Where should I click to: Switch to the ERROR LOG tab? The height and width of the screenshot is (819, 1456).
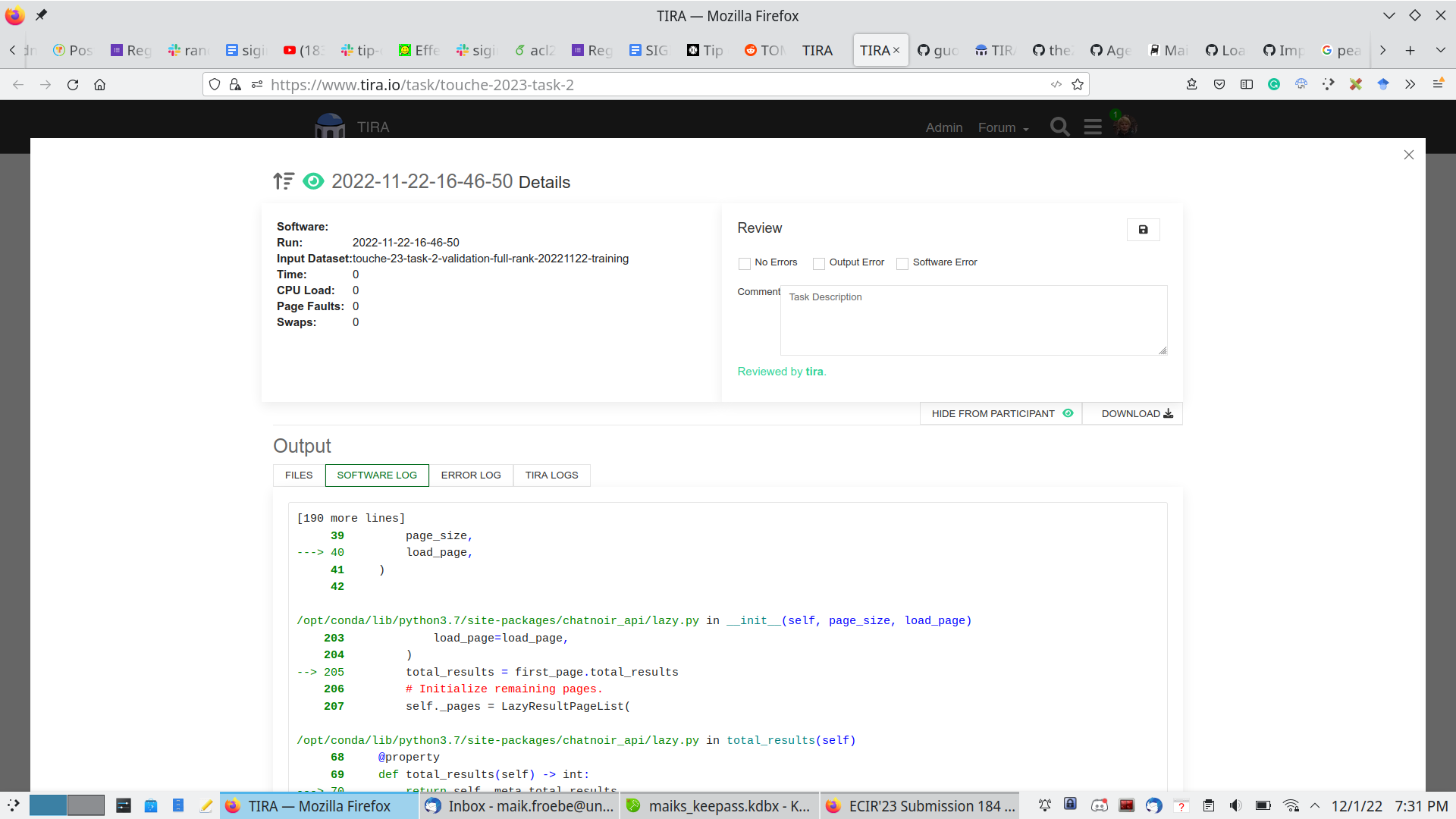(471, 475)
